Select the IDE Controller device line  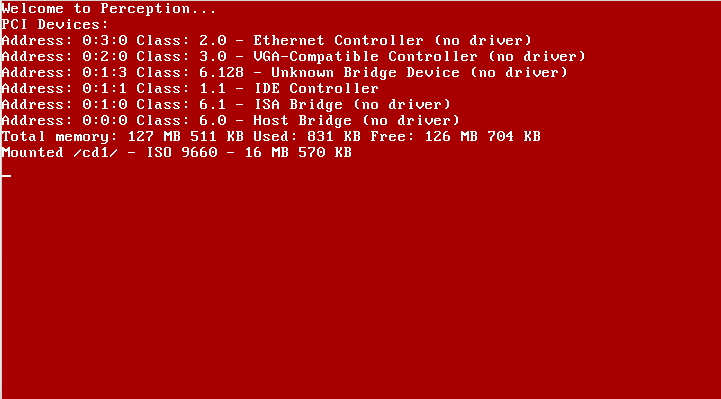point(190,89)
